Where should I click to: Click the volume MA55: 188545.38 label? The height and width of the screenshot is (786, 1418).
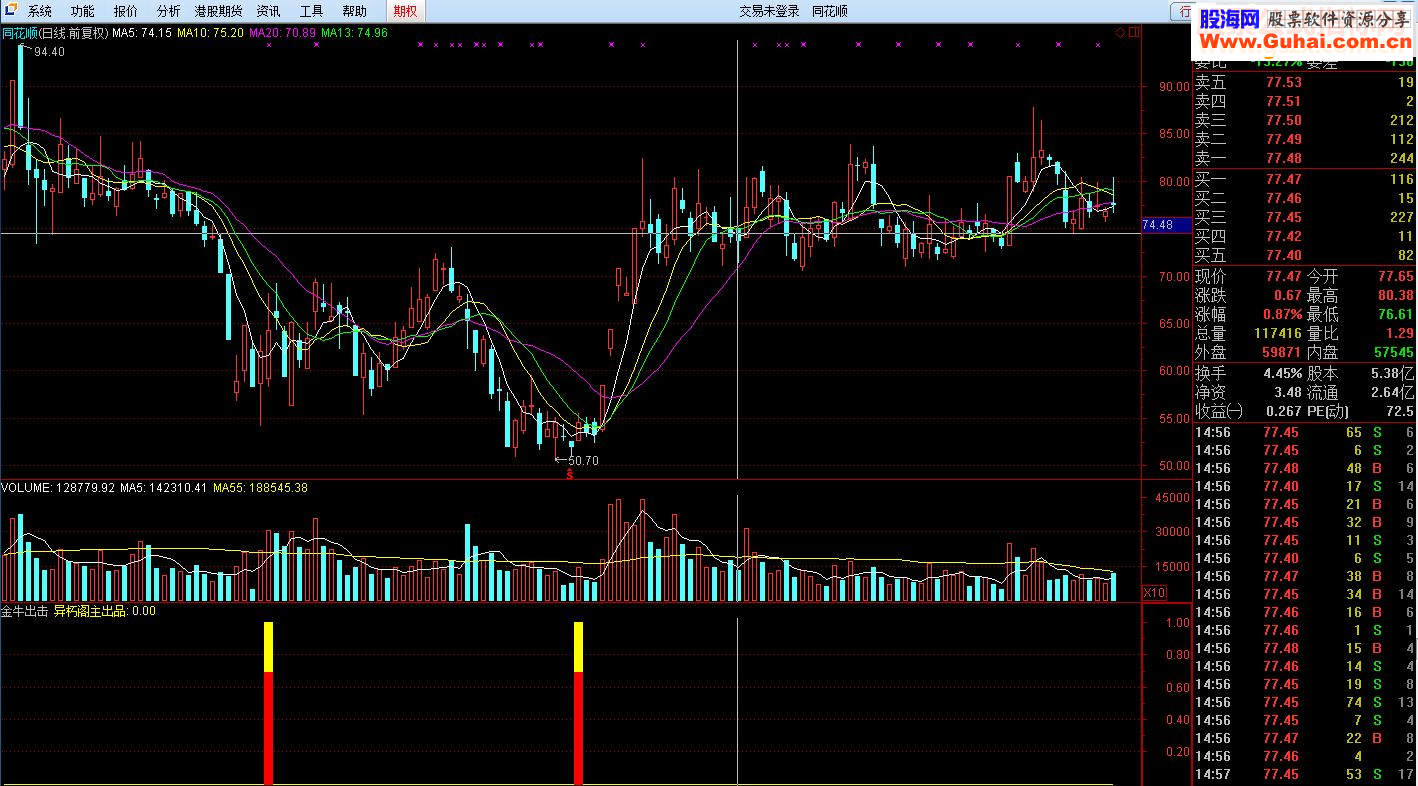tap(260, 488)
